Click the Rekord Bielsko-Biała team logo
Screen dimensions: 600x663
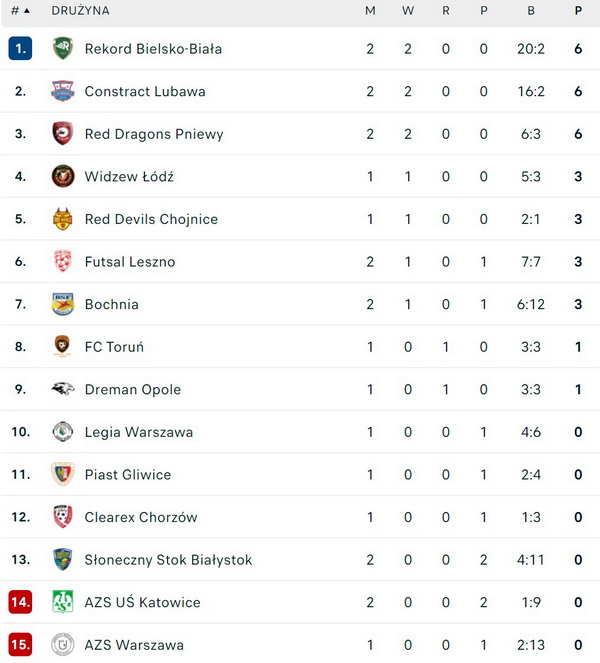click(x=63, y=48)
